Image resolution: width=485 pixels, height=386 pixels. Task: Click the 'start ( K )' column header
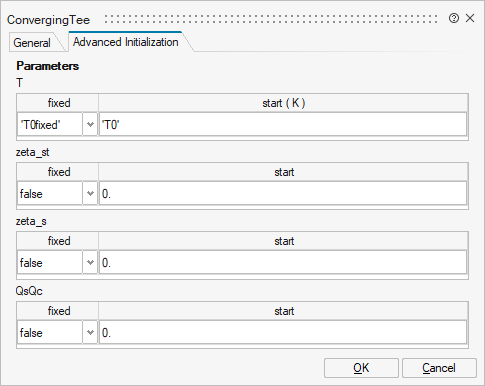click(x=283, y=103)
